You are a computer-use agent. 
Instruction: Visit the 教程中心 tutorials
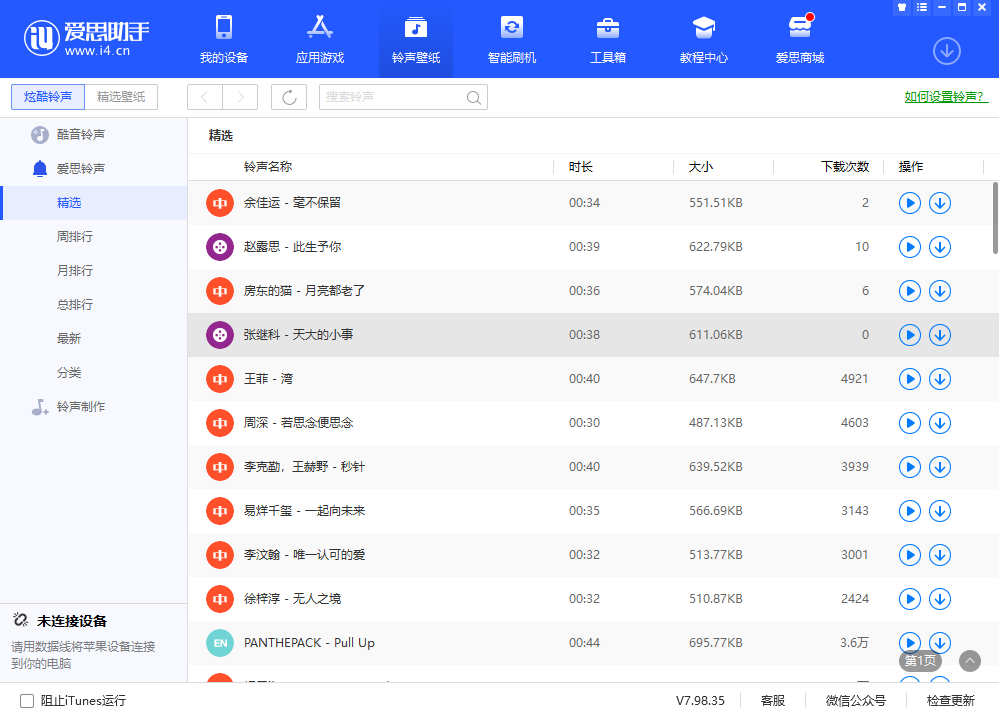703,38
